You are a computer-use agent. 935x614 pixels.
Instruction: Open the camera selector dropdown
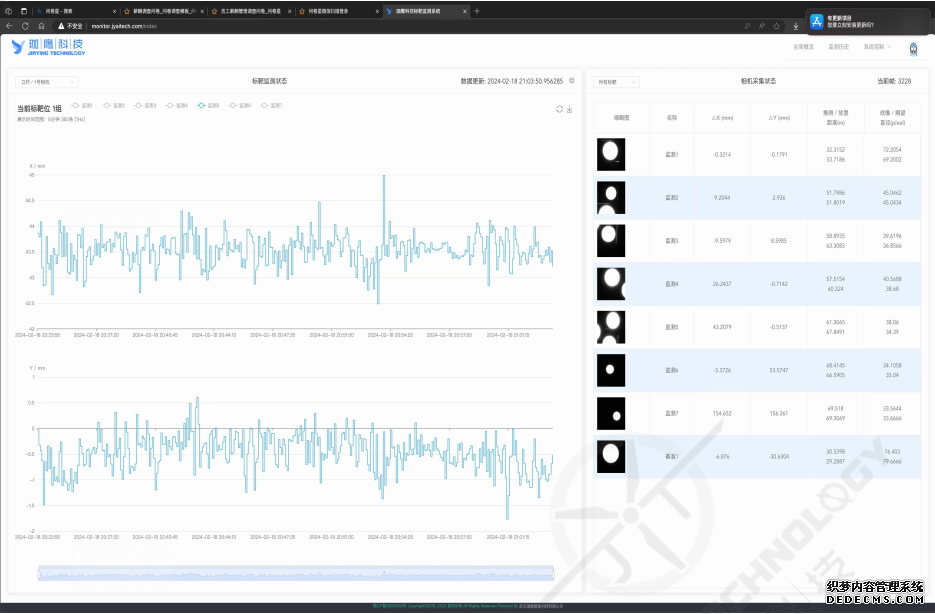click(46, 82)
